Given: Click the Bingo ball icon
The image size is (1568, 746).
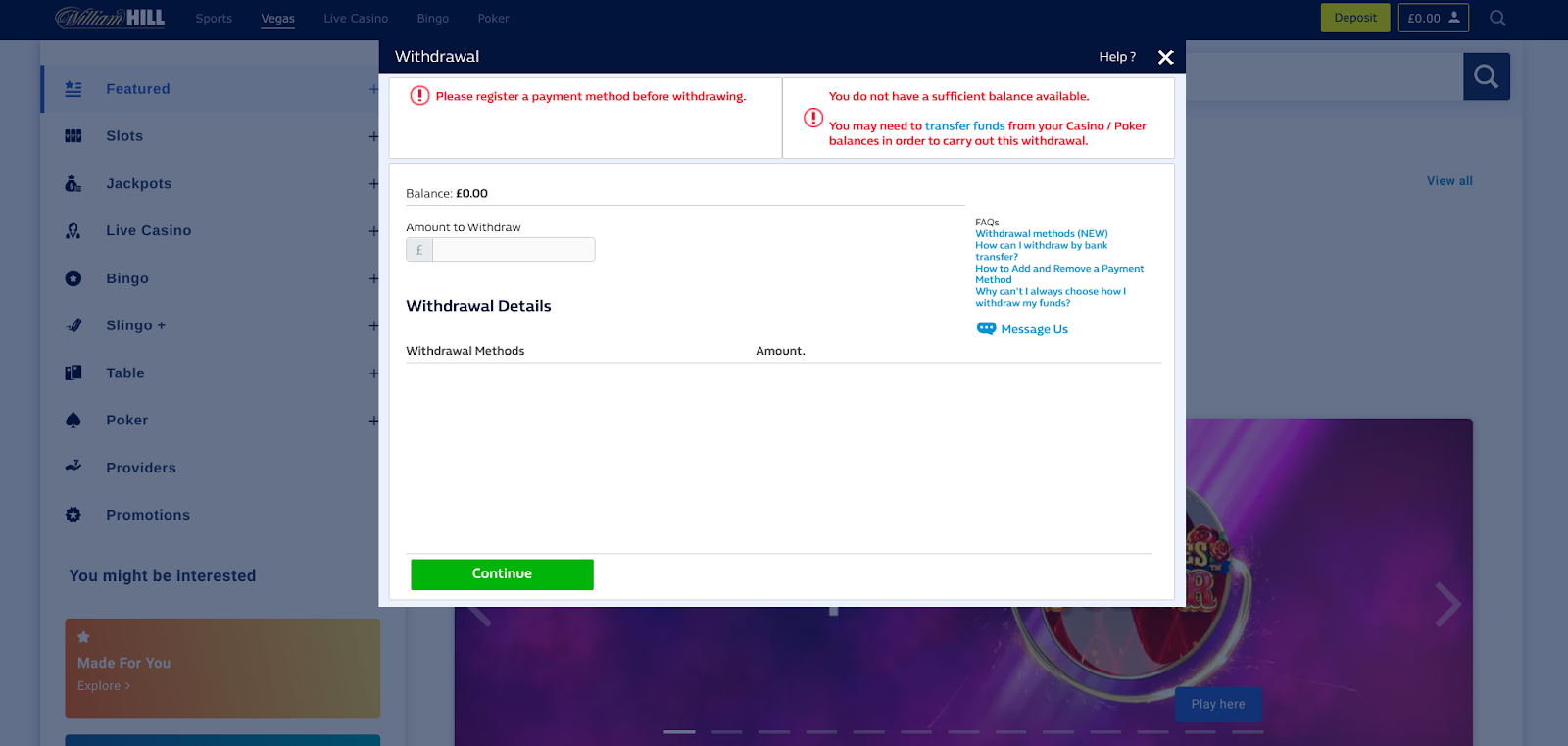Looking at the screenshot, I should pyautogui.click(x=73, y=278).
